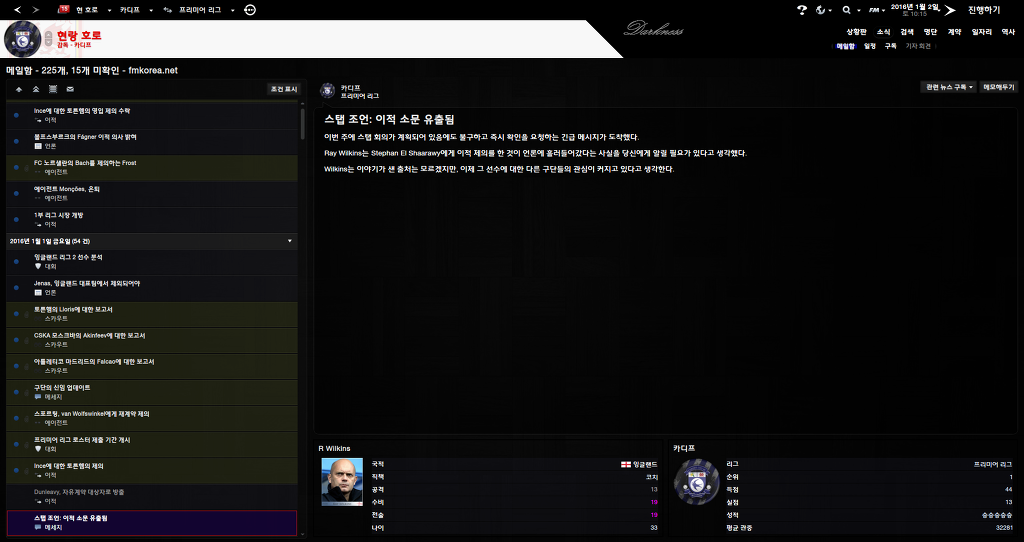Open the 관련 뉴스 구독 dropdown
Image resolution: width=1024 pixels, height=542 pixels.
tap(948, 87)
